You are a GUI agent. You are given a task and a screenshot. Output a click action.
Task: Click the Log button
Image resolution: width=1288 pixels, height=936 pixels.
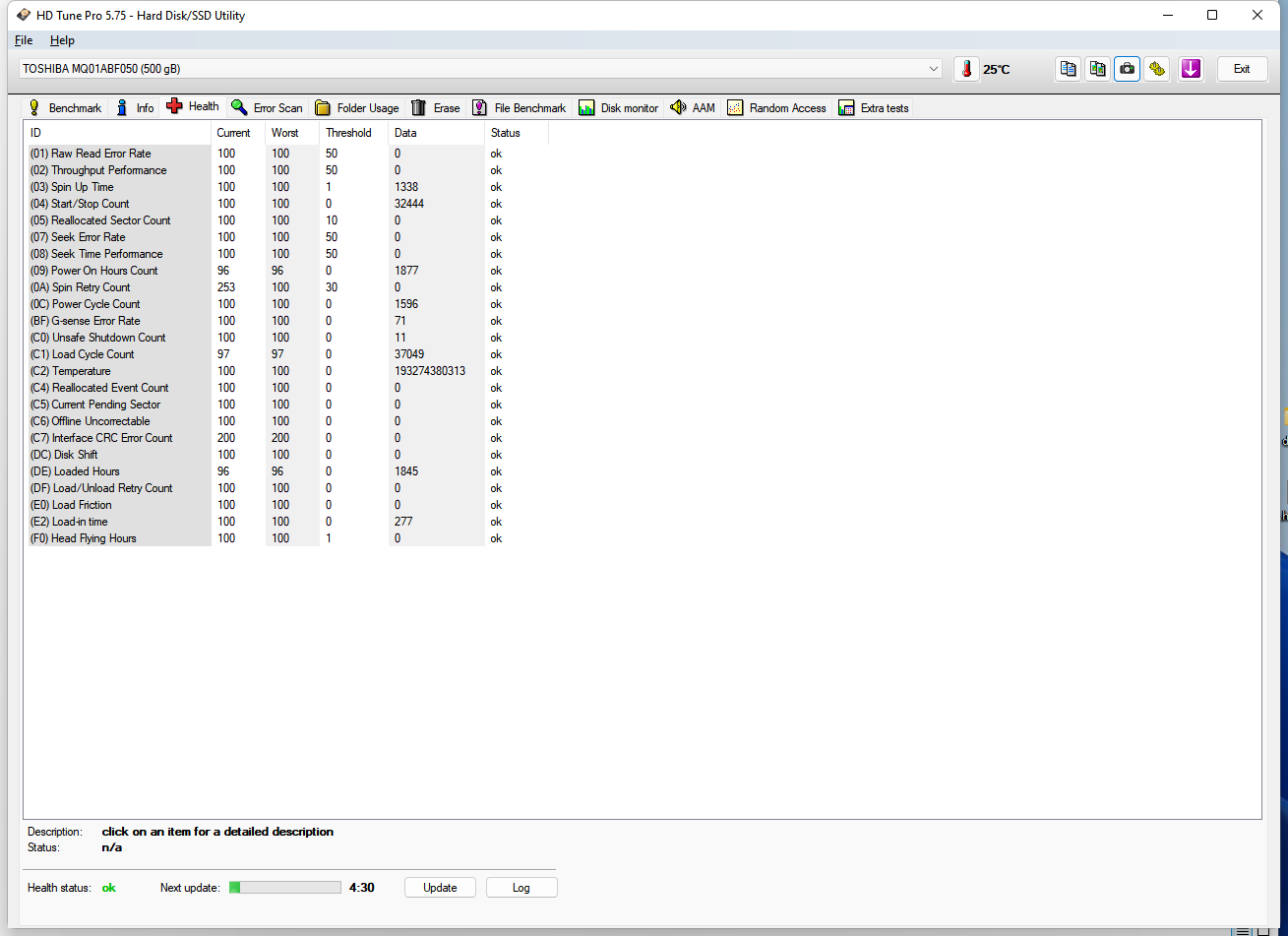click(x=521, y=888)
